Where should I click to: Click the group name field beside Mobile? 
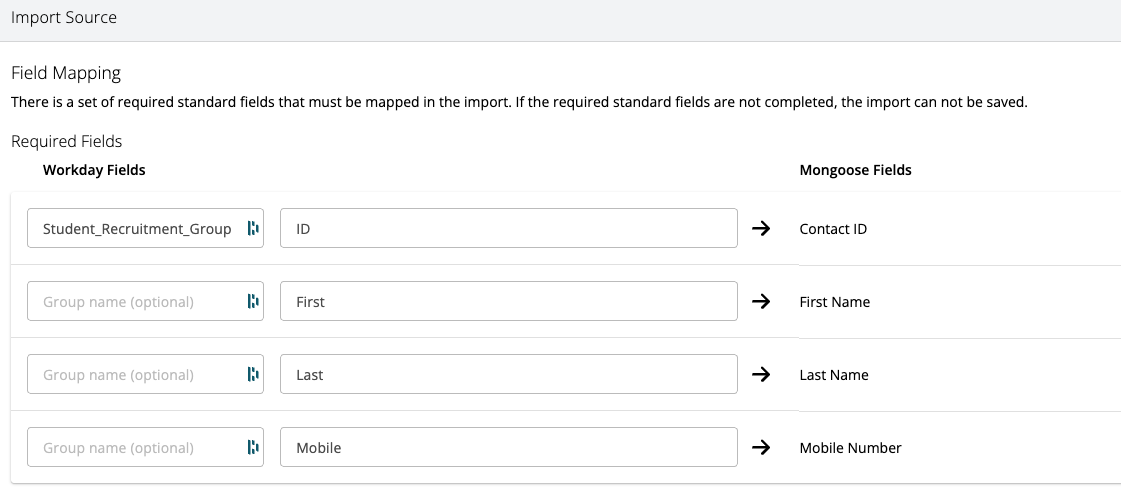137,448
